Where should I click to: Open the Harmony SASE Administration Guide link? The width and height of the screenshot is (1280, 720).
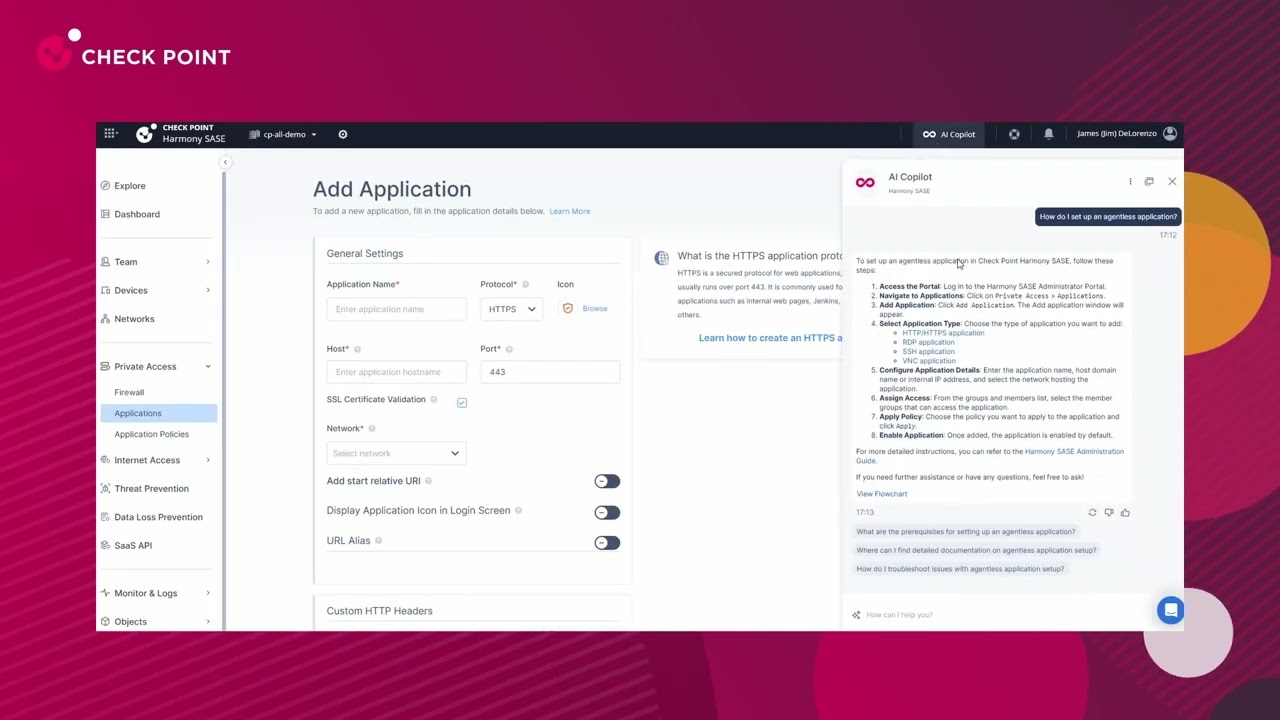1074,452
